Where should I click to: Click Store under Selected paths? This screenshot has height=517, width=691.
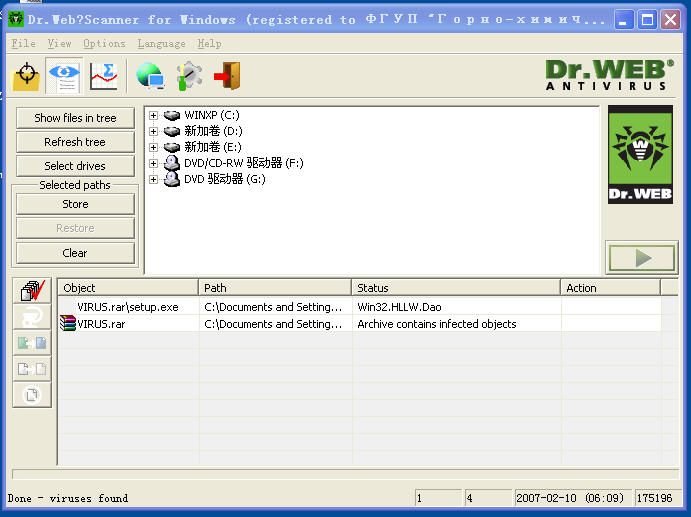click(75, 204)
